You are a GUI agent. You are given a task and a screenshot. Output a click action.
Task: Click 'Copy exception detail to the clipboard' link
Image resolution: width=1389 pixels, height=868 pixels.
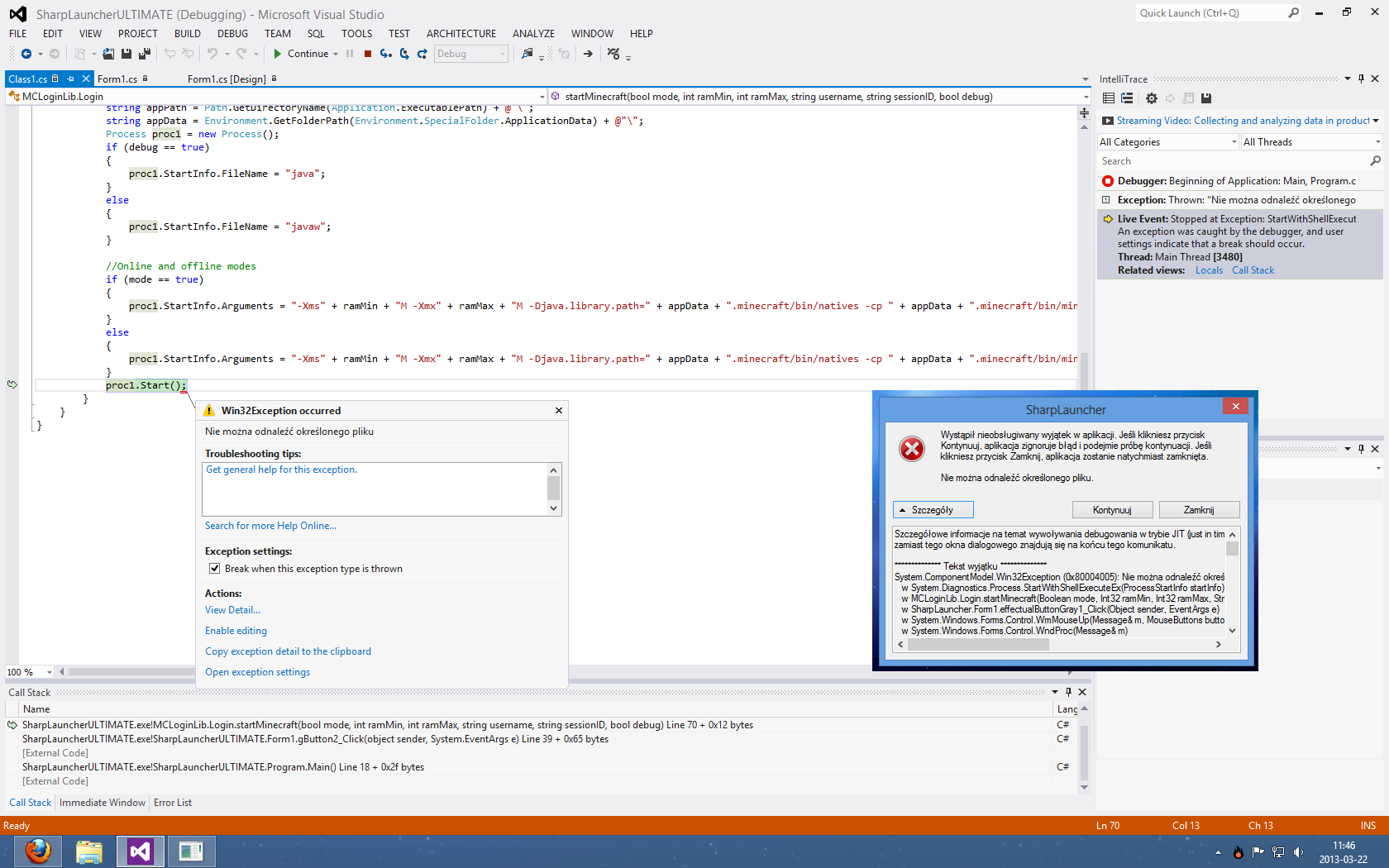point(288,651)
